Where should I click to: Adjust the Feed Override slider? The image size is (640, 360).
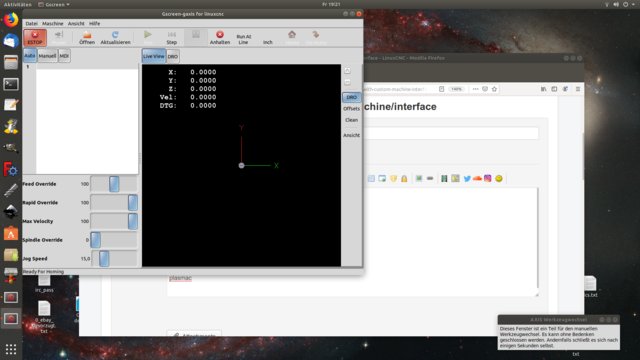point(114,184)
